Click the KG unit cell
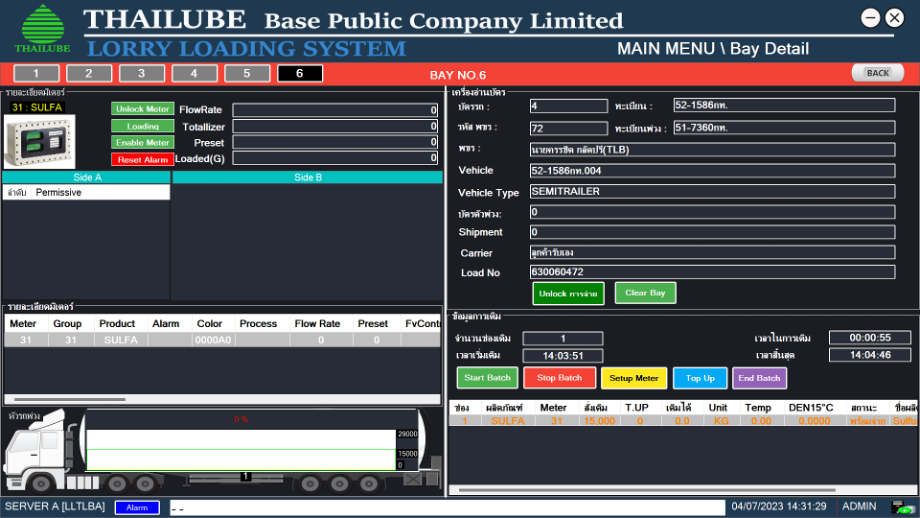 (721, 421)
